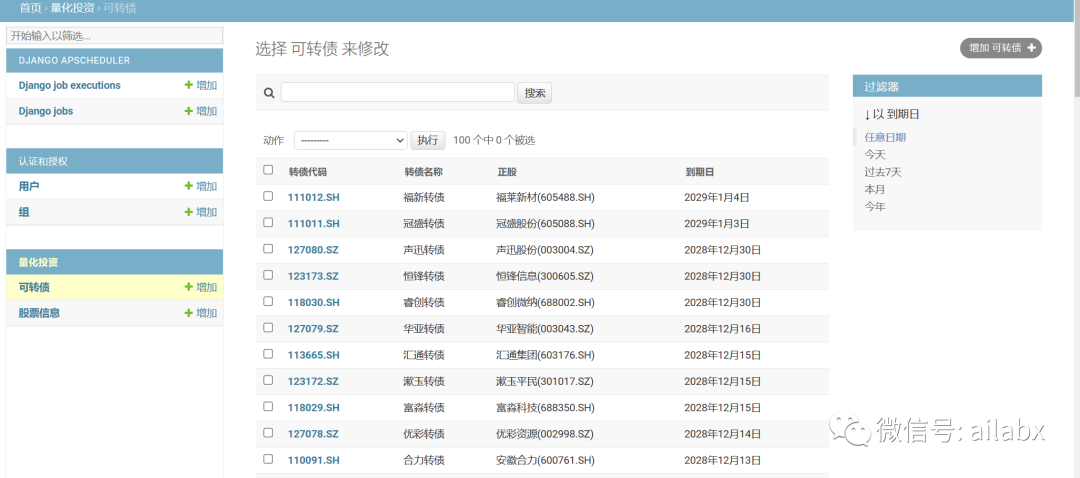Add a Django job via 增加

coord(200,111)
